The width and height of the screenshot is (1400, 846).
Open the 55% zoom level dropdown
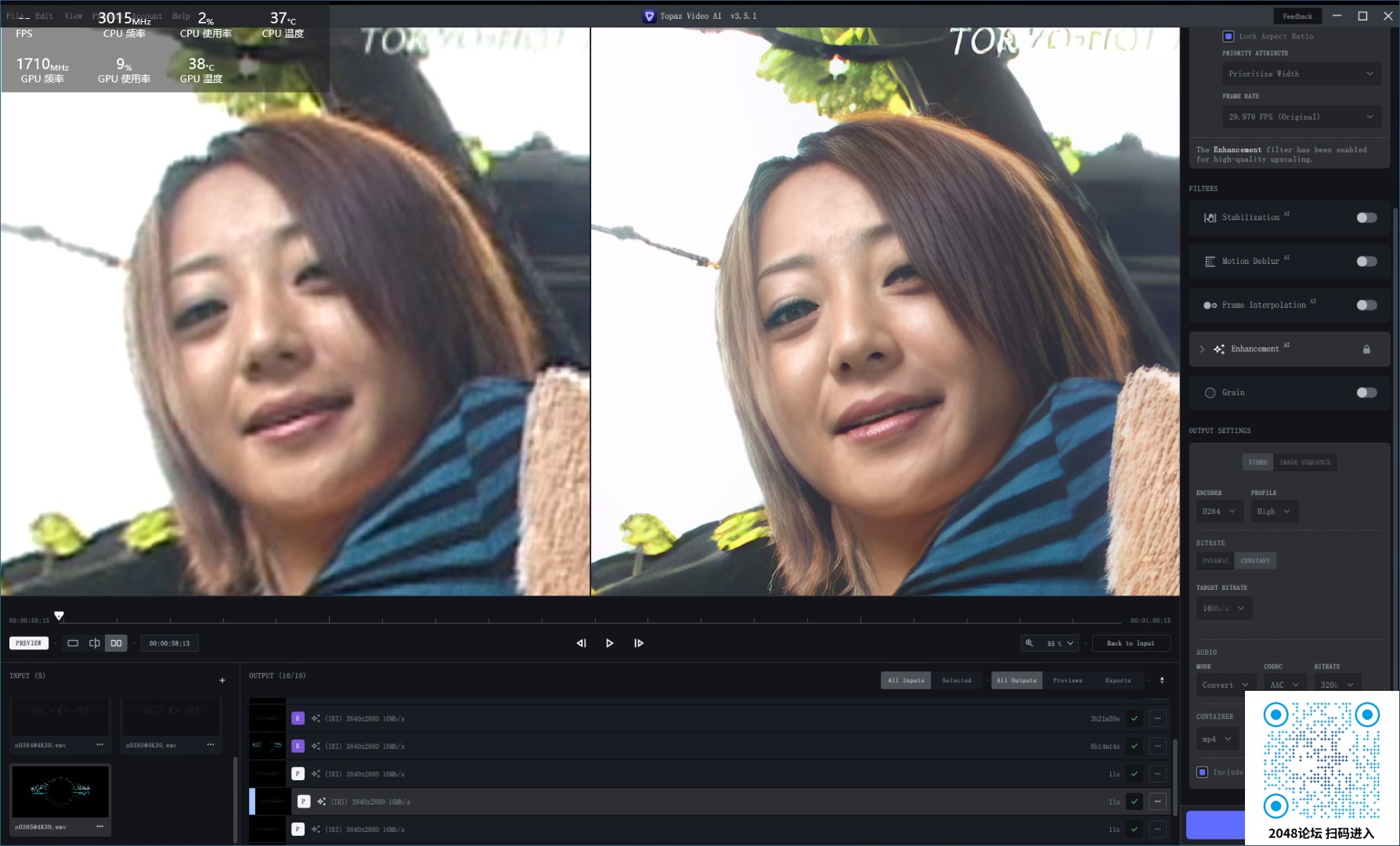point(1060,643)
